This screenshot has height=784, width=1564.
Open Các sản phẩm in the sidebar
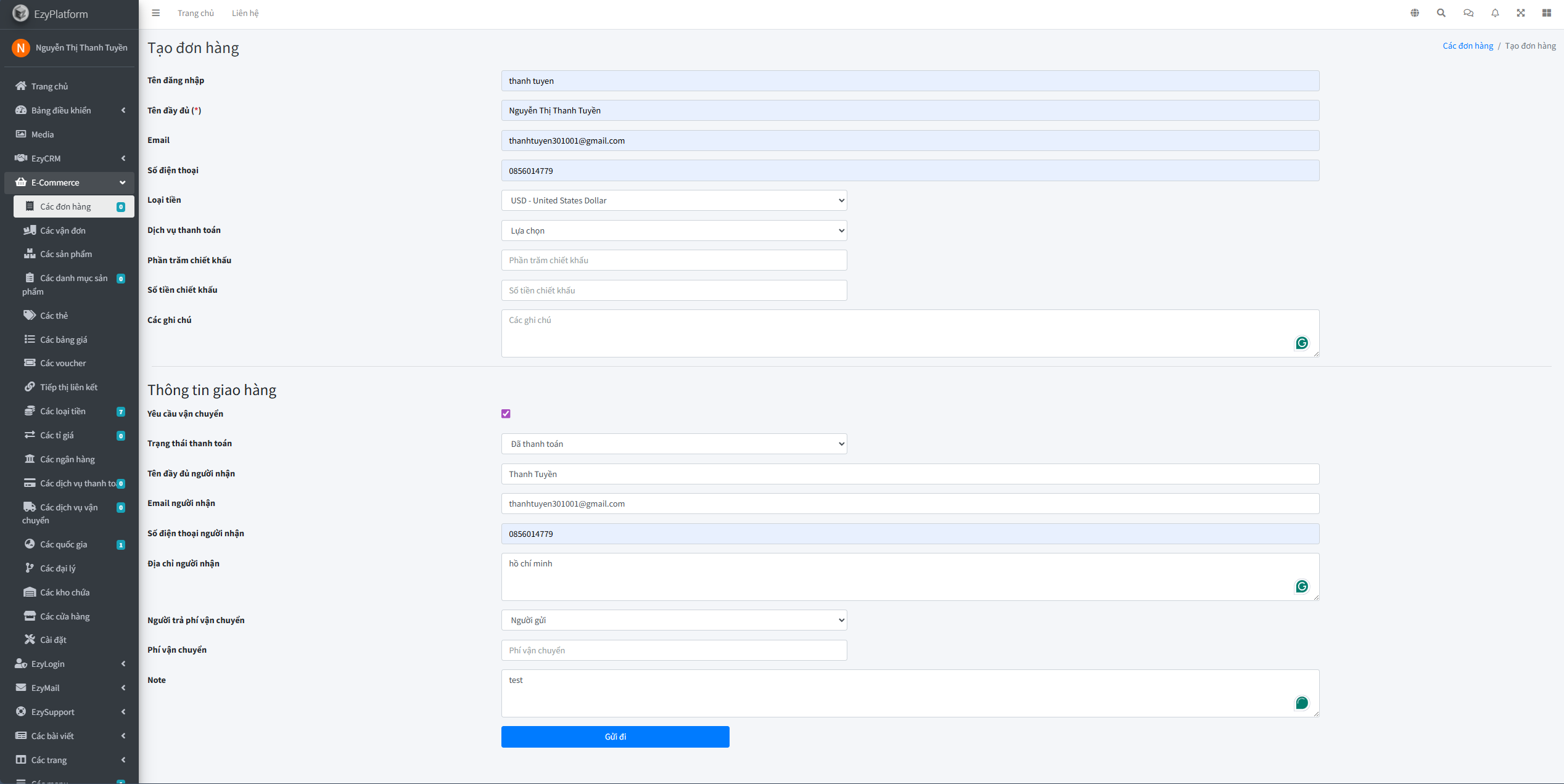(x=66, y=254)
